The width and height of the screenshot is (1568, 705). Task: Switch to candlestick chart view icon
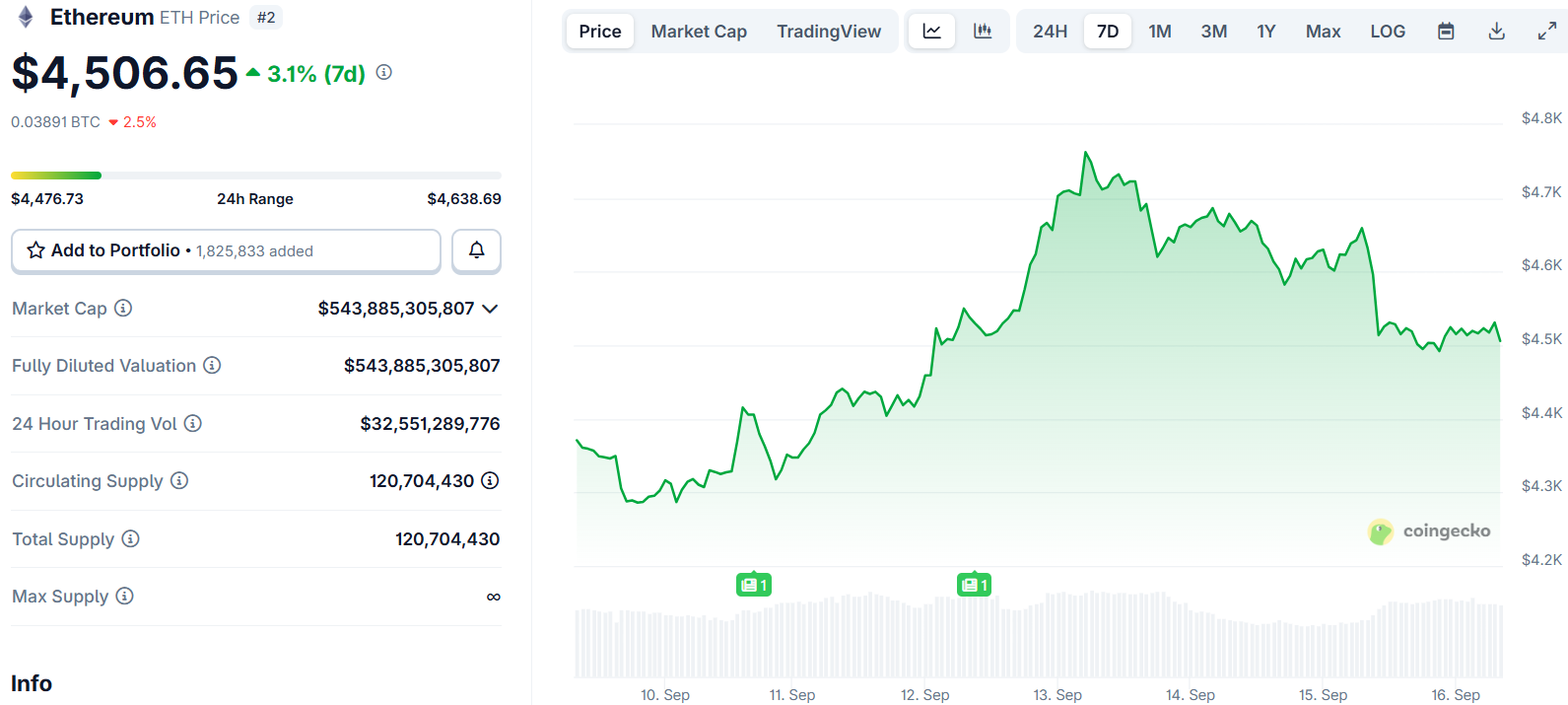pos(983,32)
